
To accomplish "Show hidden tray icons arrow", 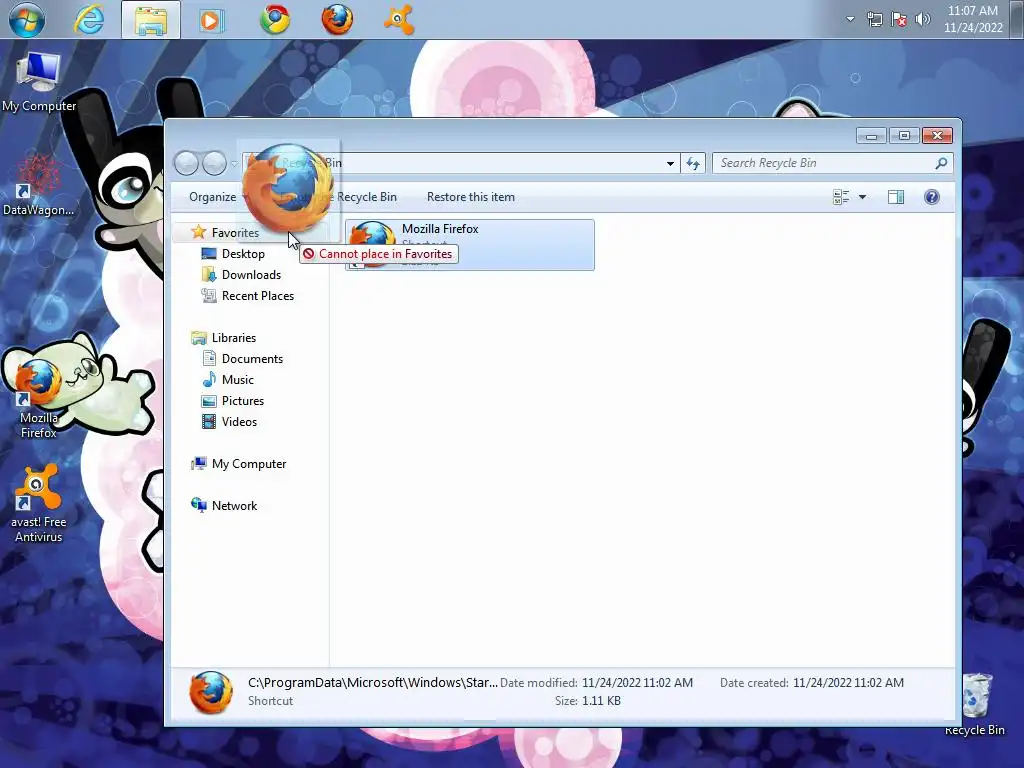I will click(850, 19).
